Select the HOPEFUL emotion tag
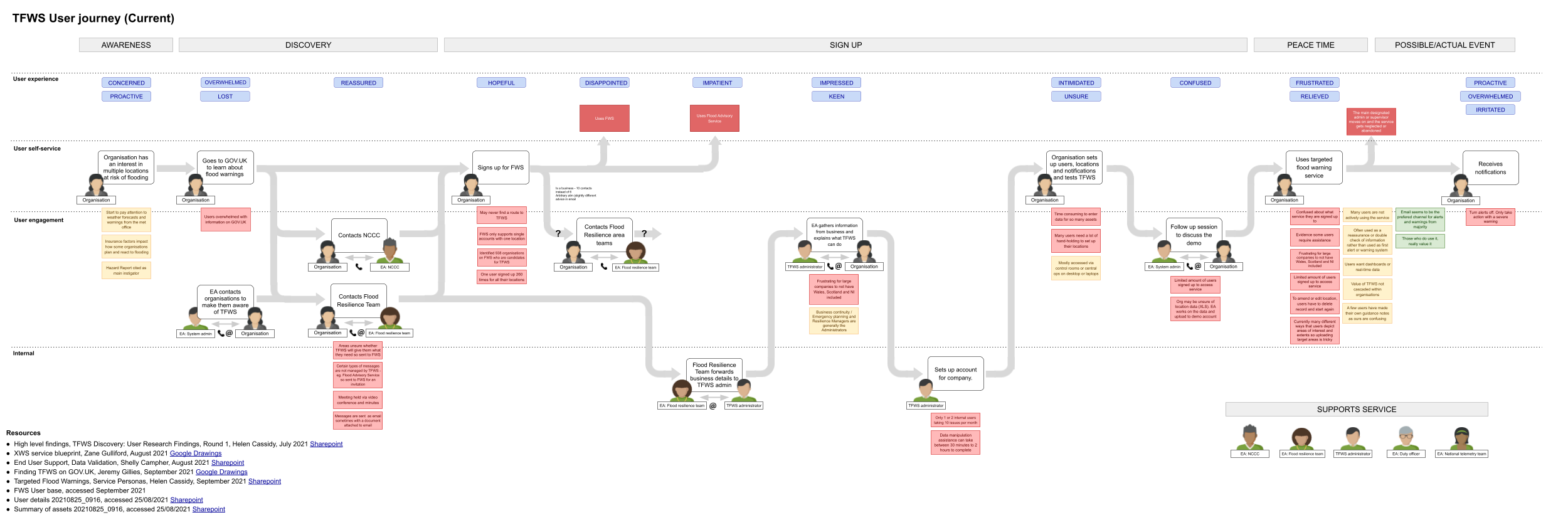This screenshot has height=520, width=1568. [x=501, y=83]
